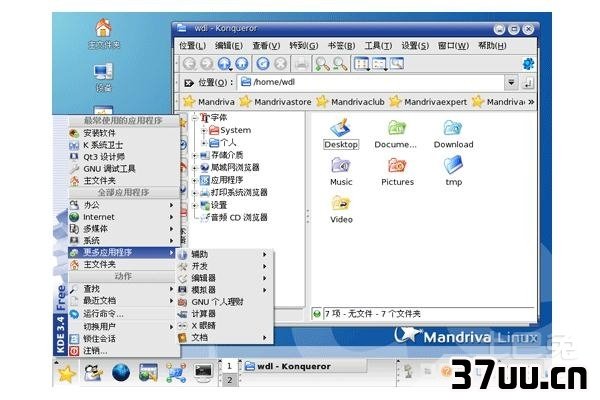Open the home folder desktop icon

pos(103,33)
